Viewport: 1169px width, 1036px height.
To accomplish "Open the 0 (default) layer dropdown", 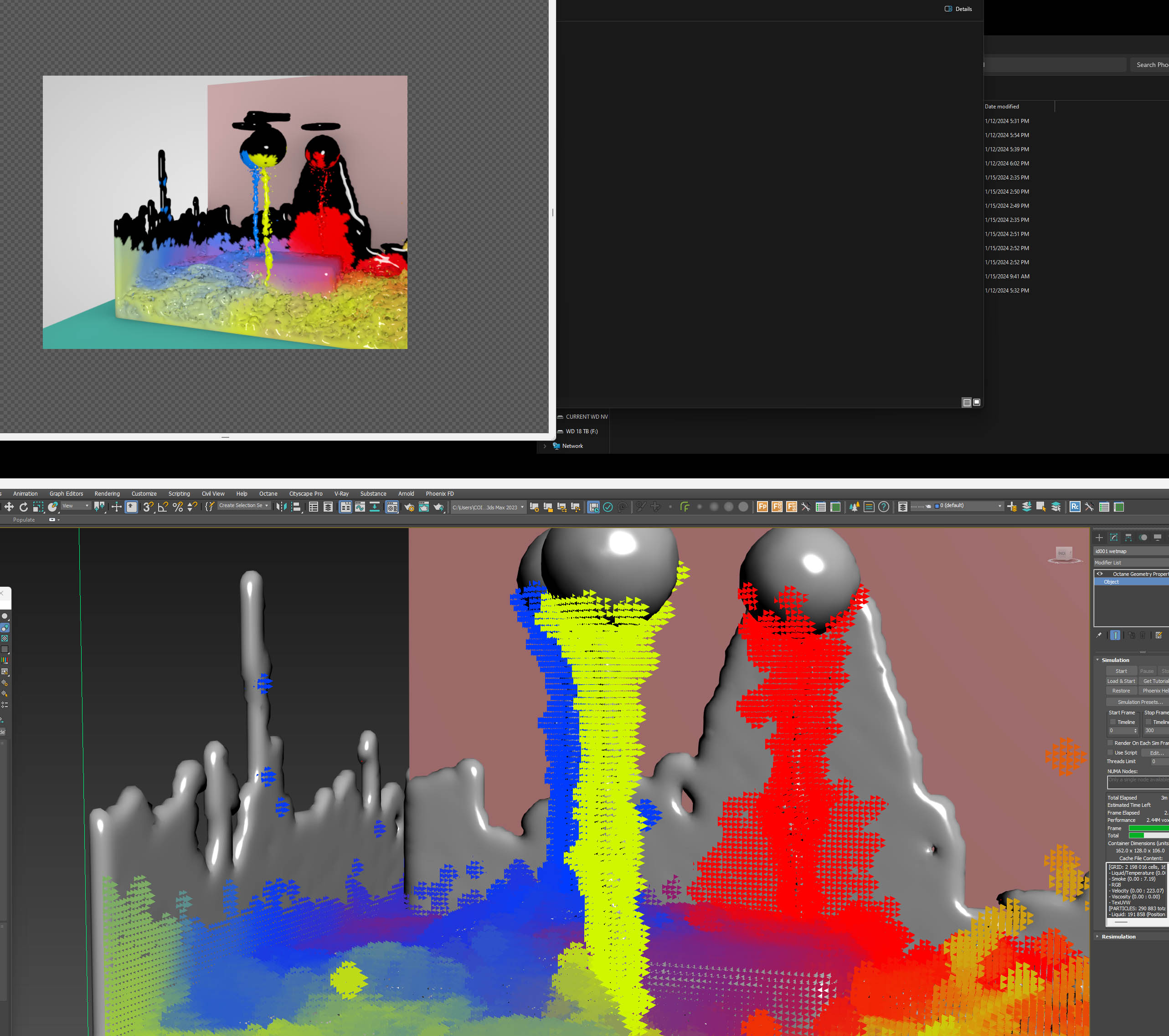I will click(x=1000, y=506).
